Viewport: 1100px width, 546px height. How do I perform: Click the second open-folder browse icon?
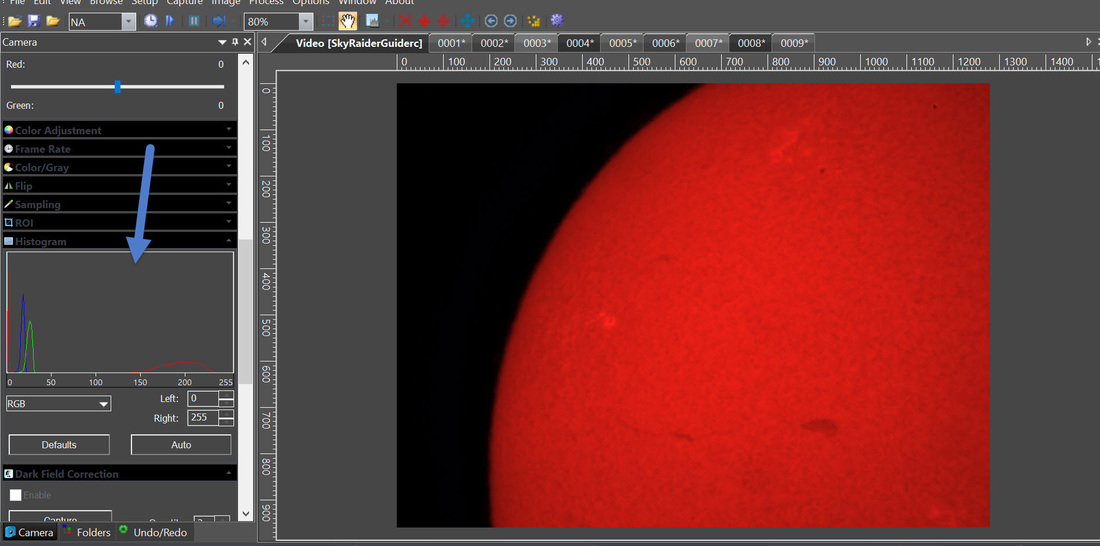pyautogui.click(x=52, y=21)
